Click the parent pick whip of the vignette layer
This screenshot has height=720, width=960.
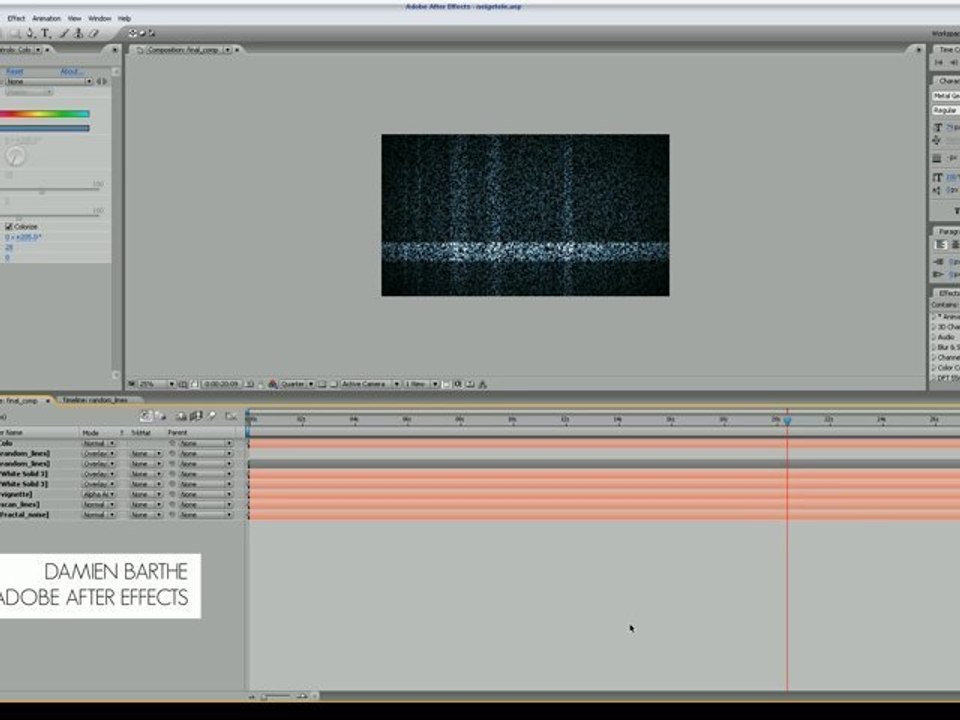pos(173,495)
